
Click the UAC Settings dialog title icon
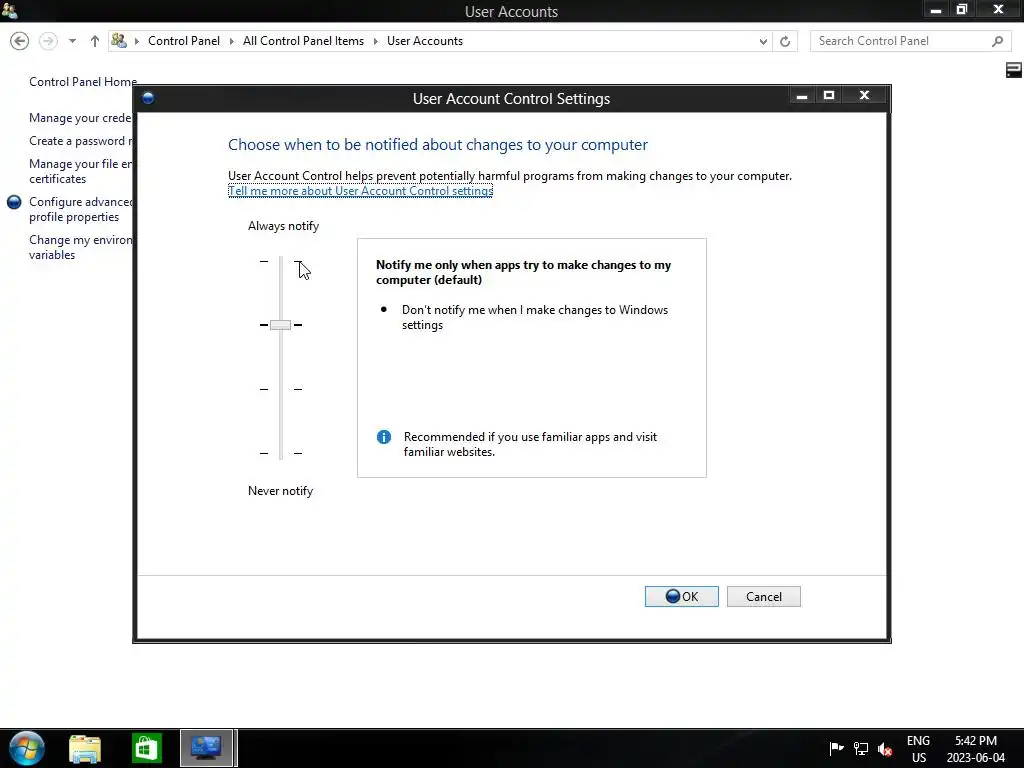[148, 98]
